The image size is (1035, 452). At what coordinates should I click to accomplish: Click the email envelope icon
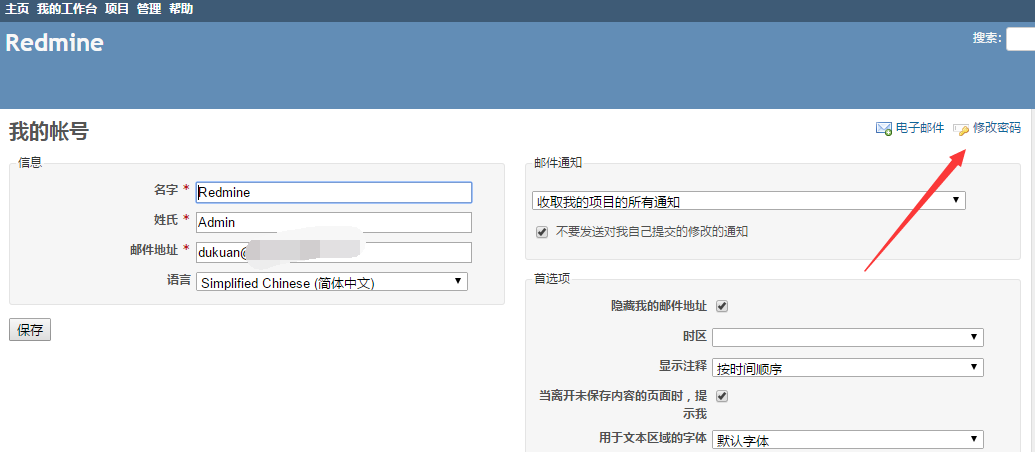tap(884, 129)
